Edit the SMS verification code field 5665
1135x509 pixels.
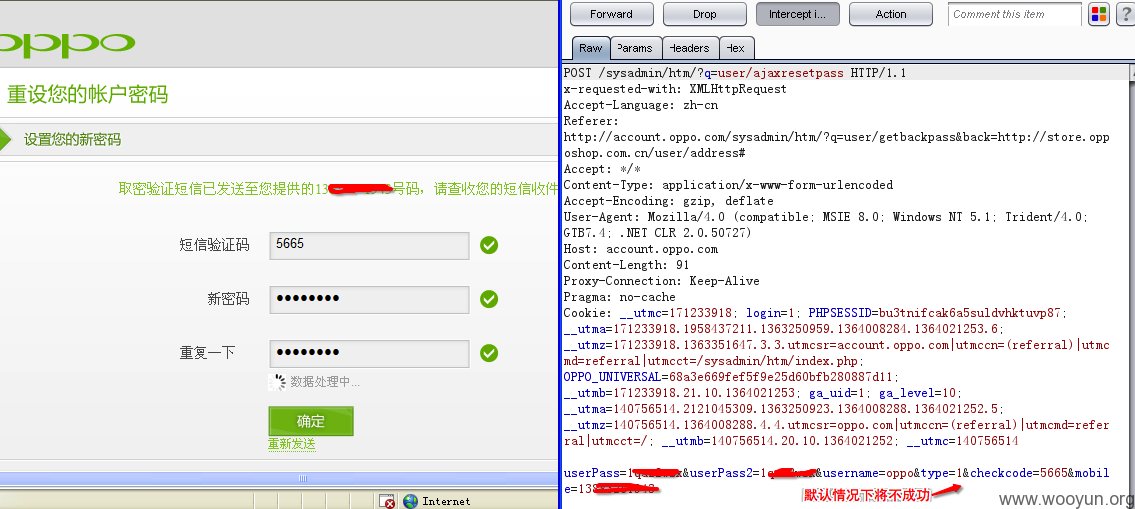pos(369,245)
